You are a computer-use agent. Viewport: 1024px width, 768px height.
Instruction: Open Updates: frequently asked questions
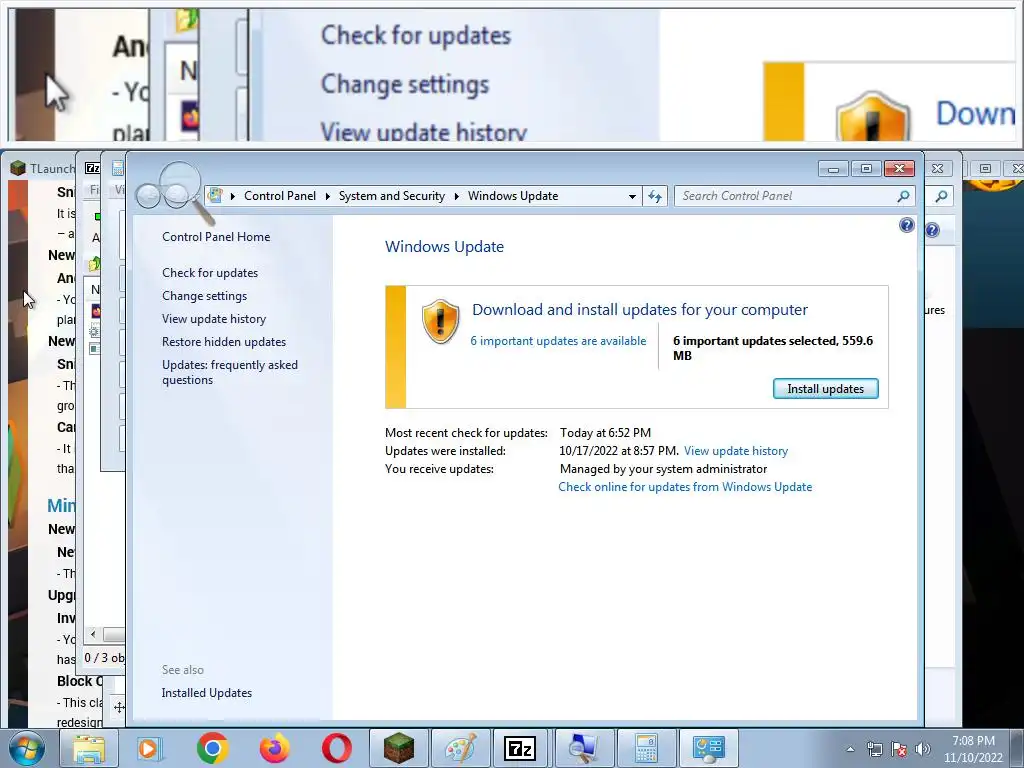[230, 372]
